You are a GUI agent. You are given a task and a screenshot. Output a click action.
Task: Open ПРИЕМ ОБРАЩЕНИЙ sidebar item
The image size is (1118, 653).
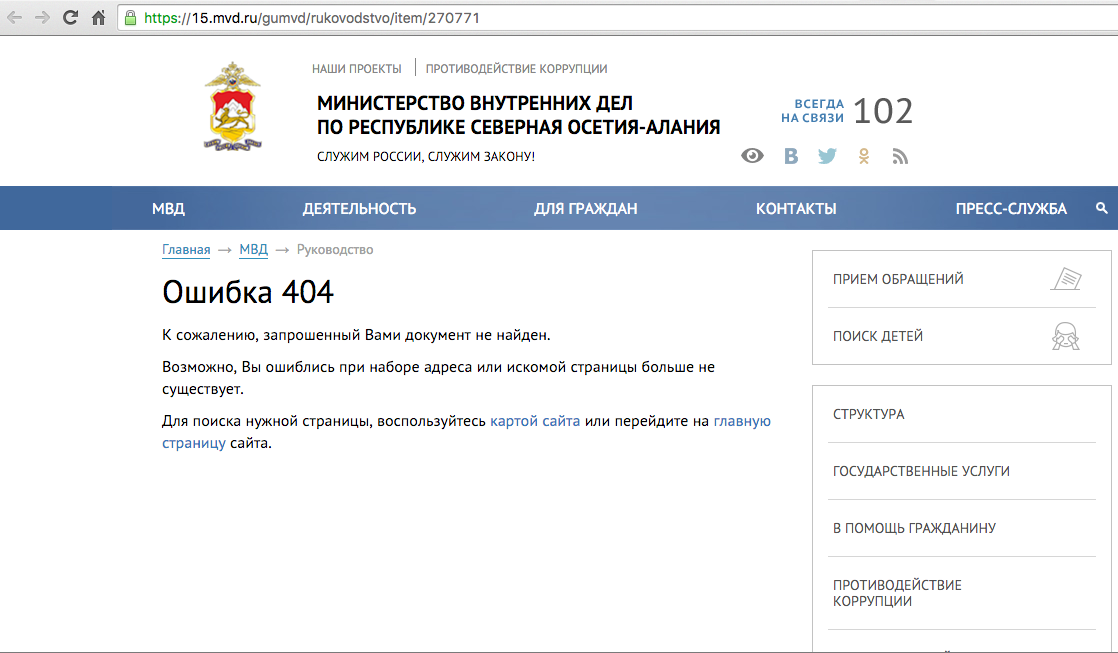[898, 279]
